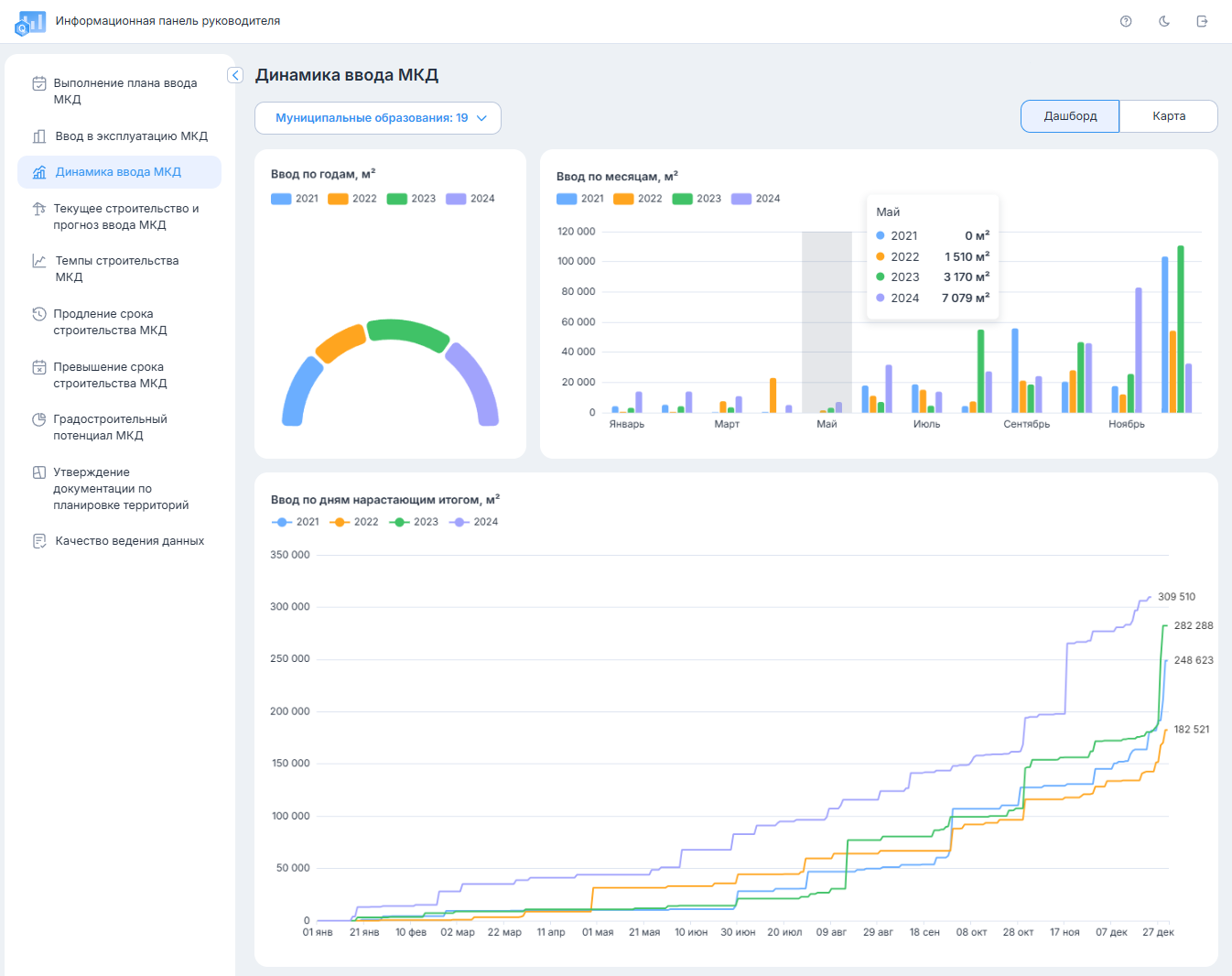Click blue Сентябрь 2021 bar
The height and width of the screenshot is (976, 1232).
(x=1015, y=371)
